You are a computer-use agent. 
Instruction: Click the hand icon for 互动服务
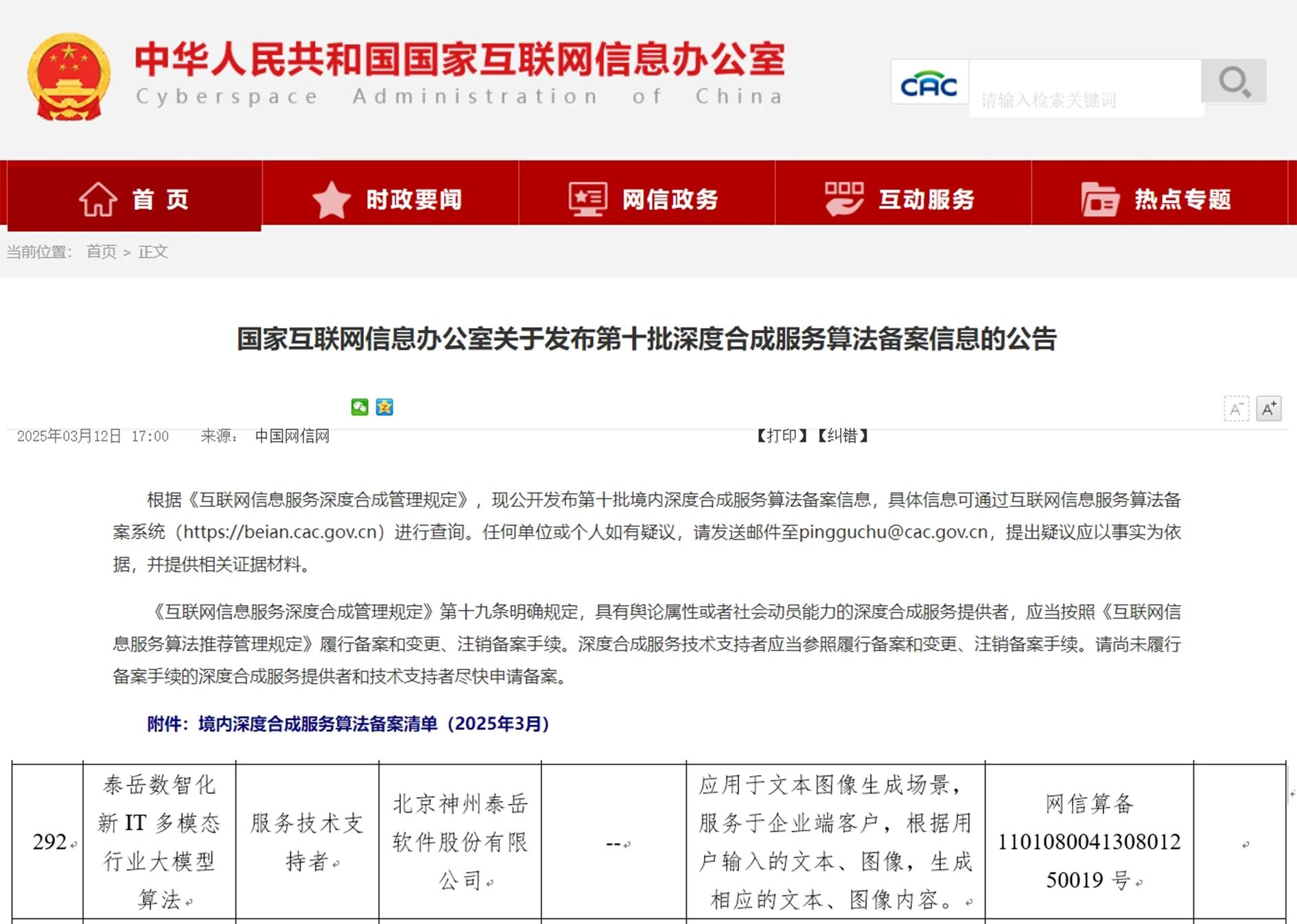click(843, 199)
